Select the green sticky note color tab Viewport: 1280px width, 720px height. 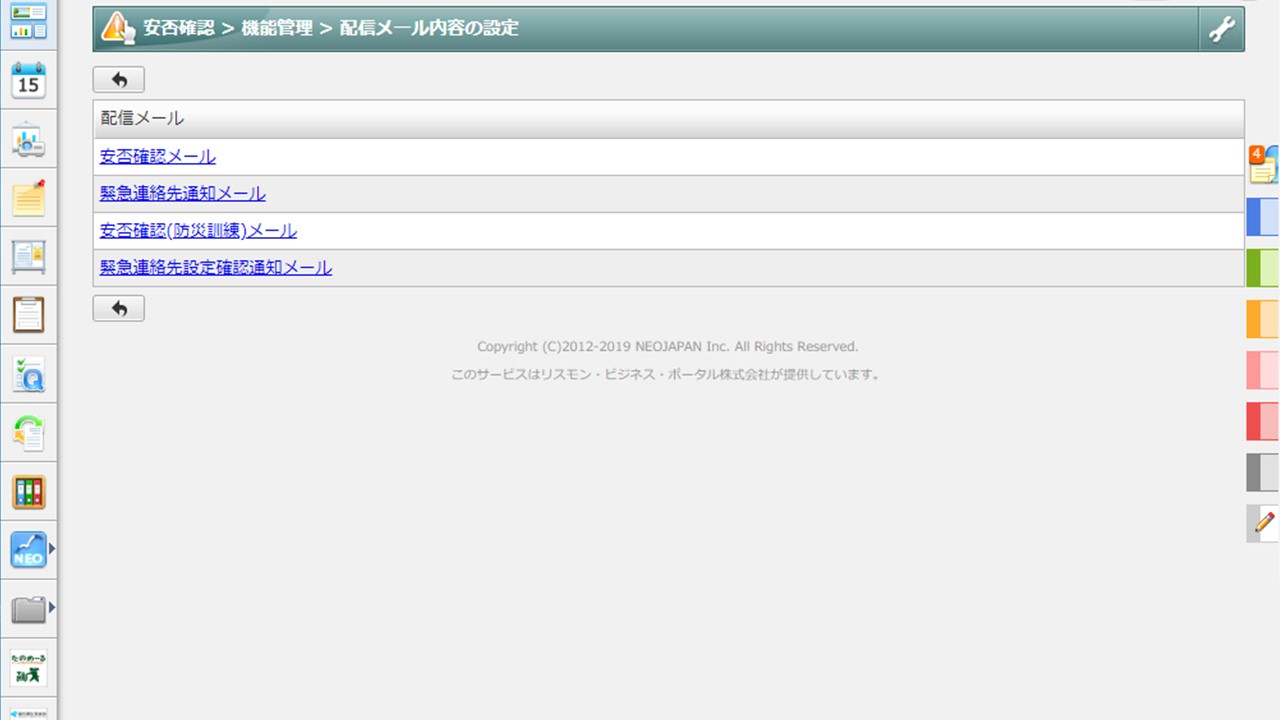click(x=1263, y=268)
